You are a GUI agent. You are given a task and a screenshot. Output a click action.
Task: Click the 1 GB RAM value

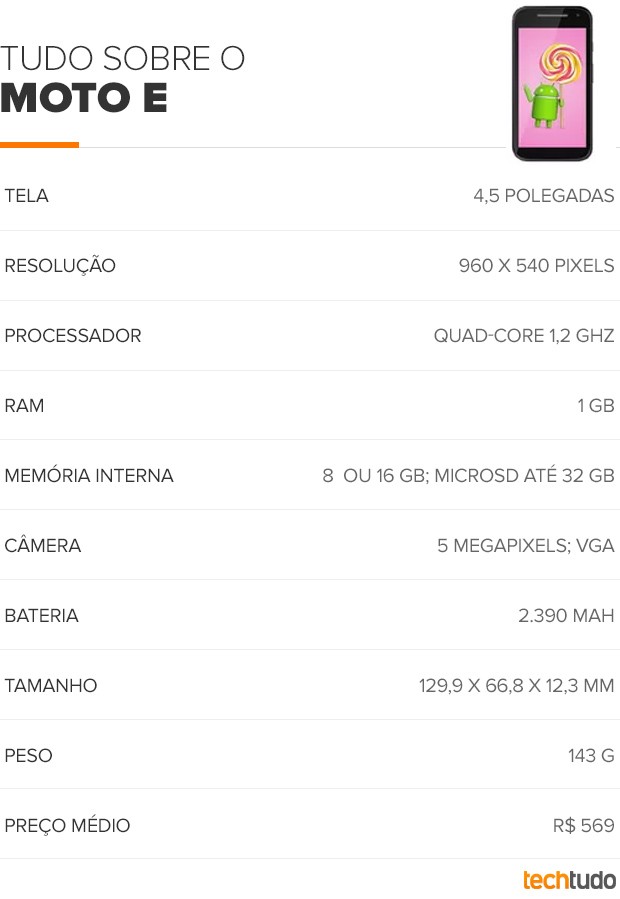tap(596, 406)
